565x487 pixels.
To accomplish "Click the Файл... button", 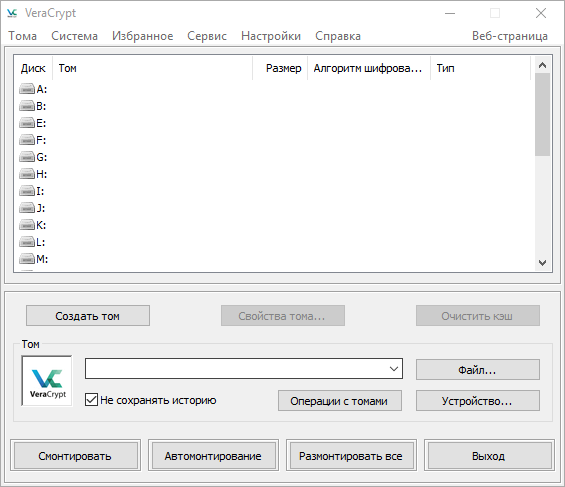I will [478, 370].
